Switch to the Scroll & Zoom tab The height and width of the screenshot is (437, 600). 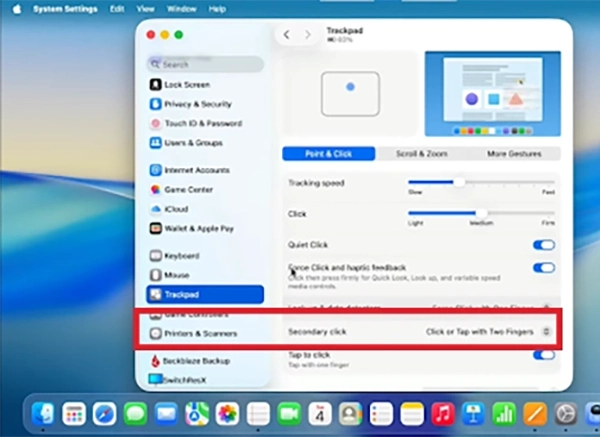(422, 154)
